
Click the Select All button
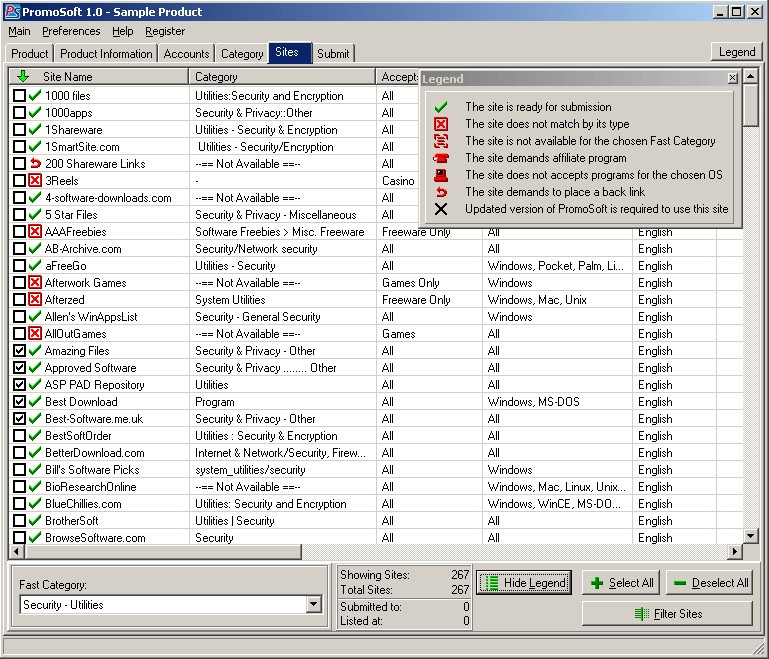621,583
